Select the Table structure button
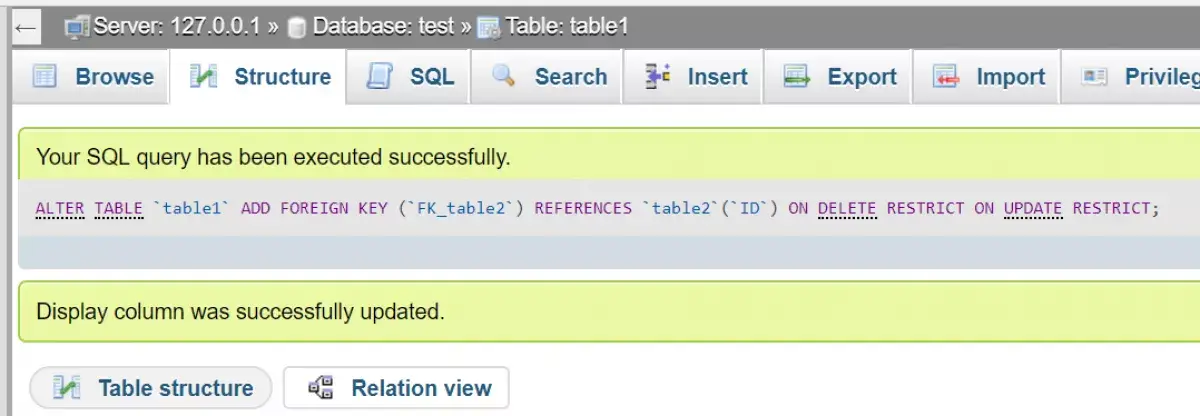This screenshot has height=416, width=1200. pyautogui.click(x=150, y=388)
